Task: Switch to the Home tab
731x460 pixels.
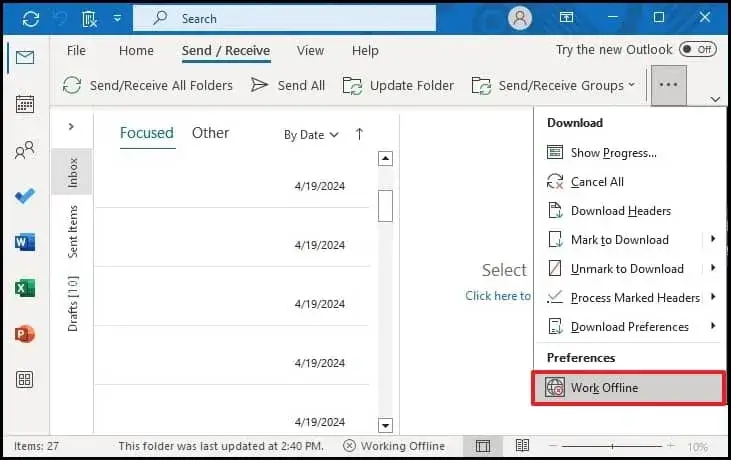Action: pyautogui.click(x=136, y=50)
